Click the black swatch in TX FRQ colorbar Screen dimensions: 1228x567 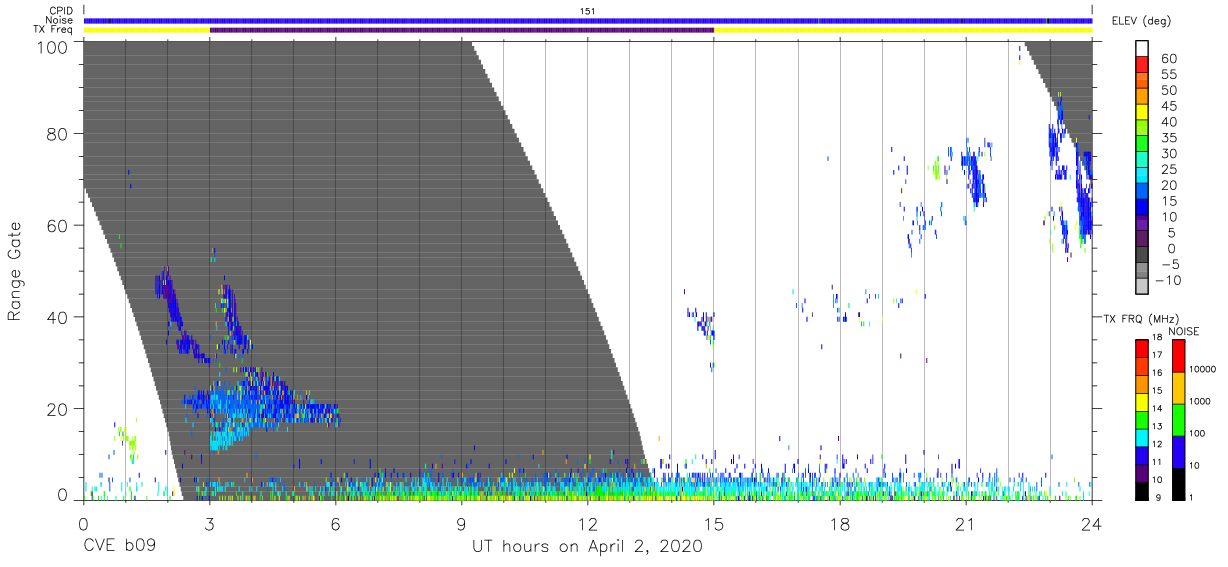click(1142, 491)
